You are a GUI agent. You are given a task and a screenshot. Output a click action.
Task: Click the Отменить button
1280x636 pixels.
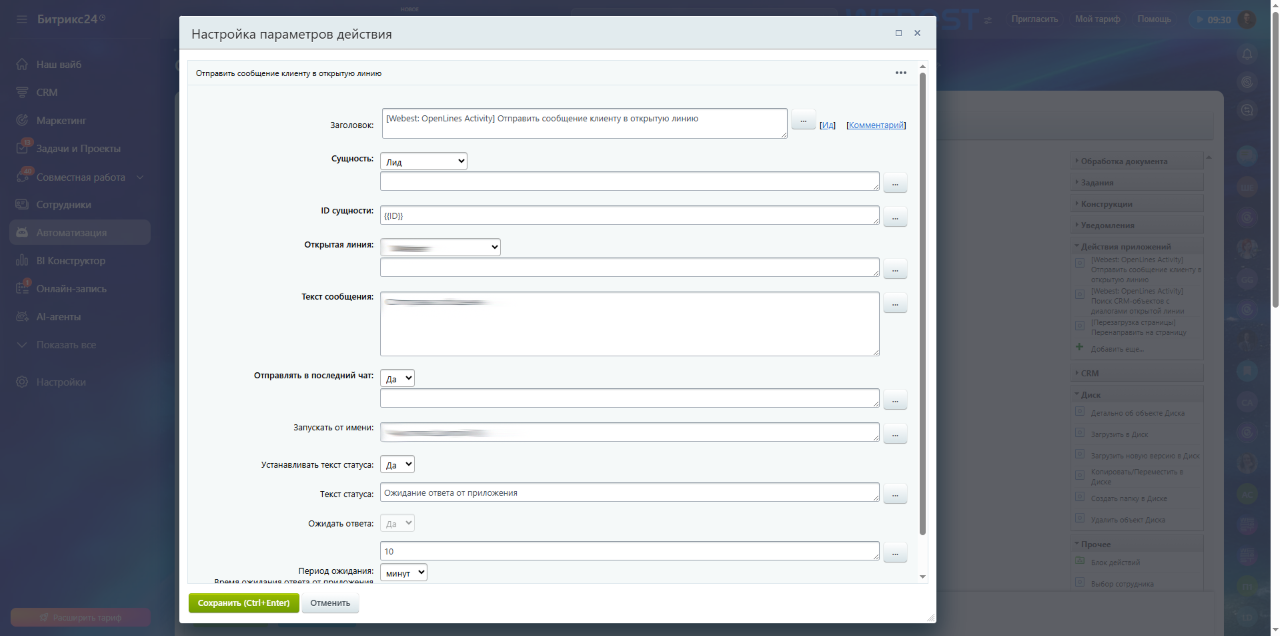point(330,603)
